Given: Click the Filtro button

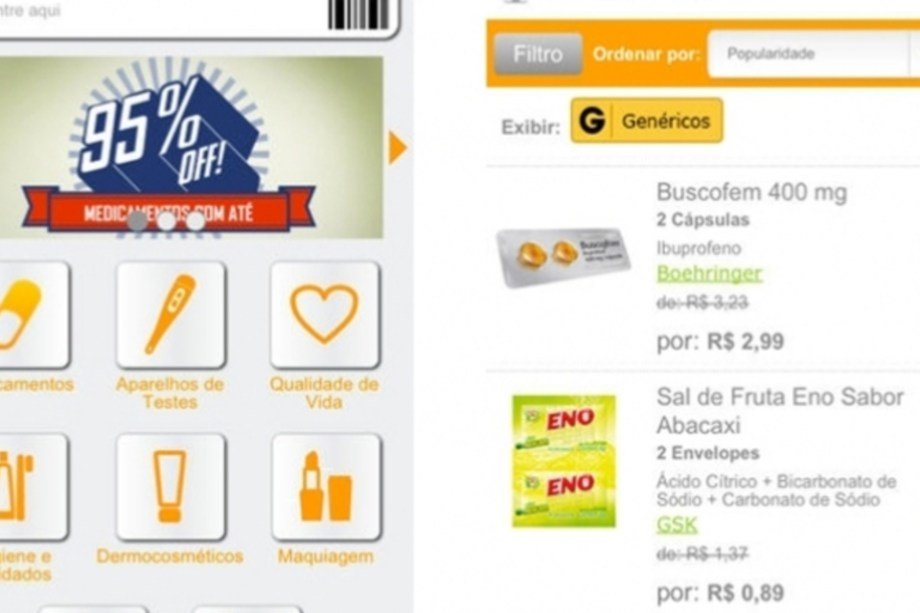Looking at the screenshot, I should (x=538, y=54).
